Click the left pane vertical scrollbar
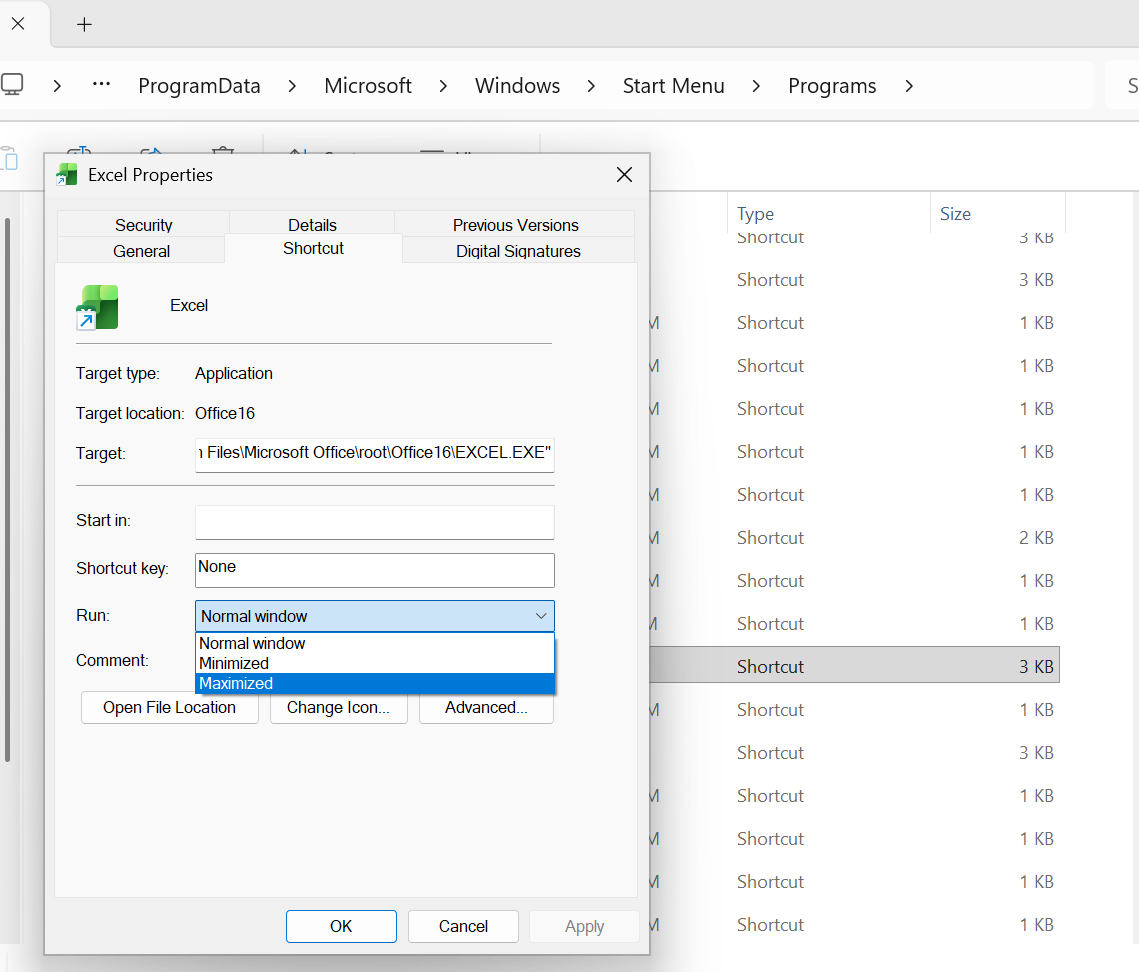The height and width of the screenshot is (972, 1139). coord(7,490)
